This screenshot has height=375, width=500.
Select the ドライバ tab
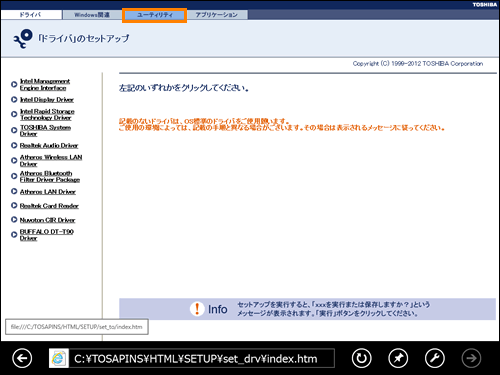[x=31, y=15]
